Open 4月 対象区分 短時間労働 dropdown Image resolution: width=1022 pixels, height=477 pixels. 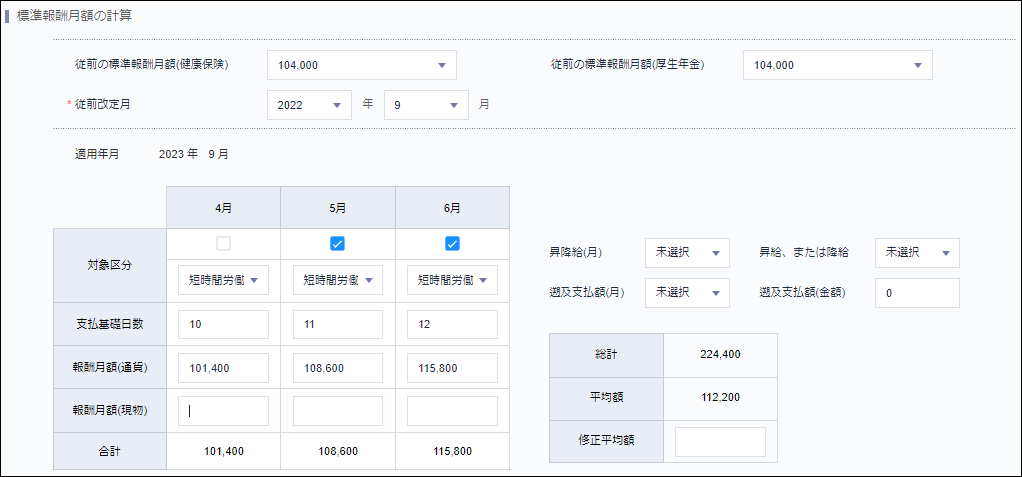click(223, 281)
